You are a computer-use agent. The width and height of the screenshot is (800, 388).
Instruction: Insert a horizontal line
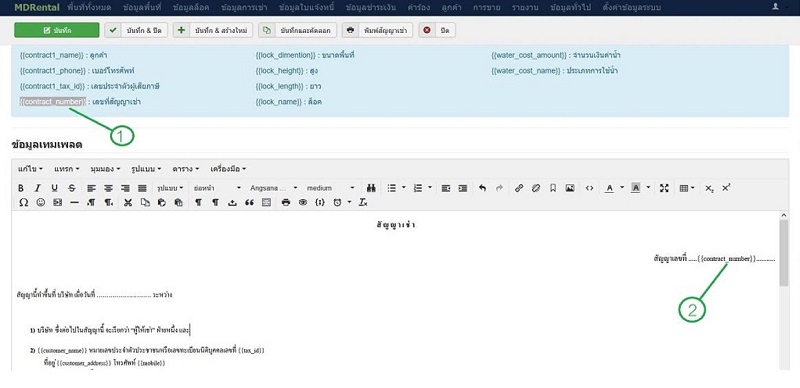(74, 203)
